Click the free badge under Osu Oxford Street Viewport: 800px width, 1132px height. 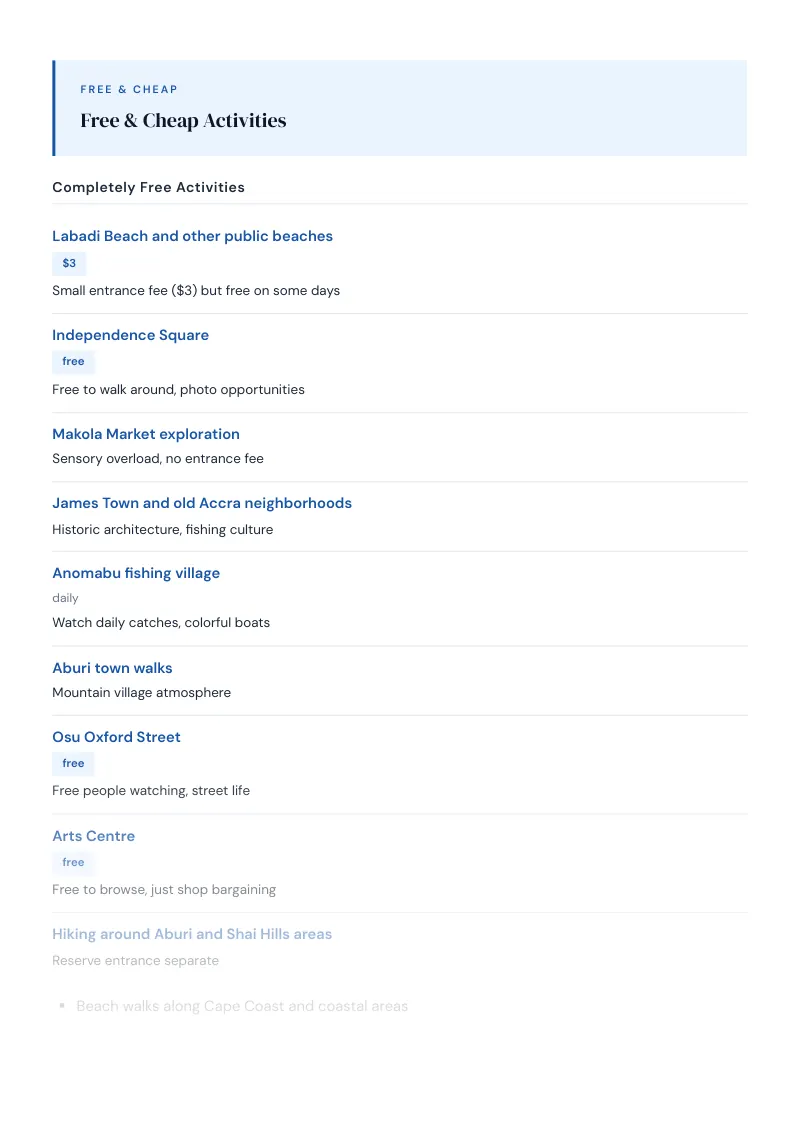(73, 764)
